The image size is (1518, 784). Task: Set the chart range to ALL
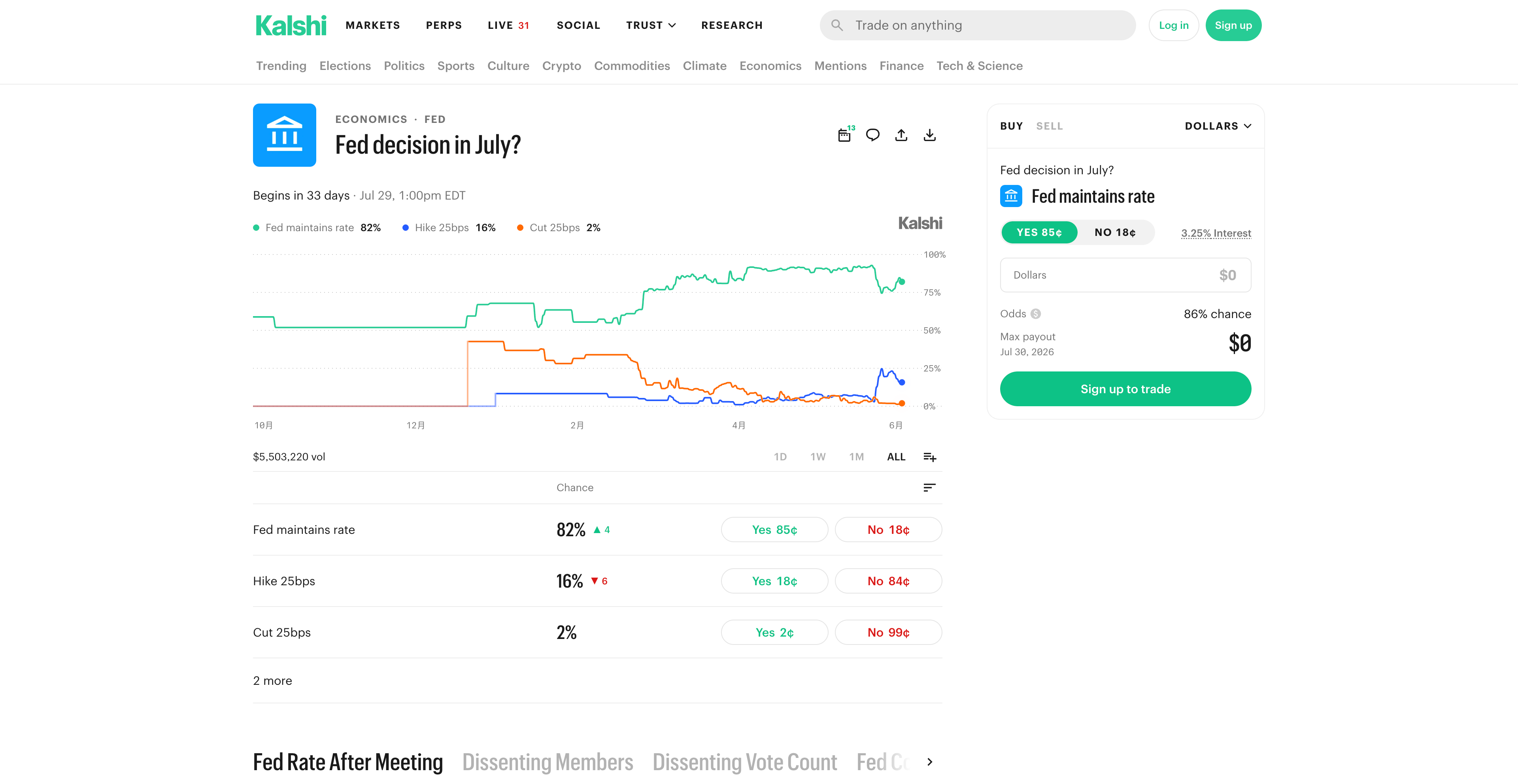click(896, 457)
